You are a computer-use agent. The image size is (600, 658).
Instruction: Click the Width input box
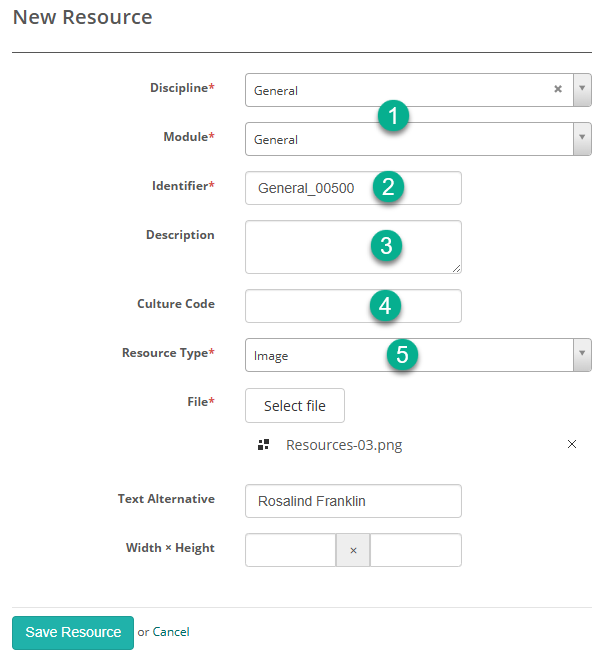tap(290, 550)
